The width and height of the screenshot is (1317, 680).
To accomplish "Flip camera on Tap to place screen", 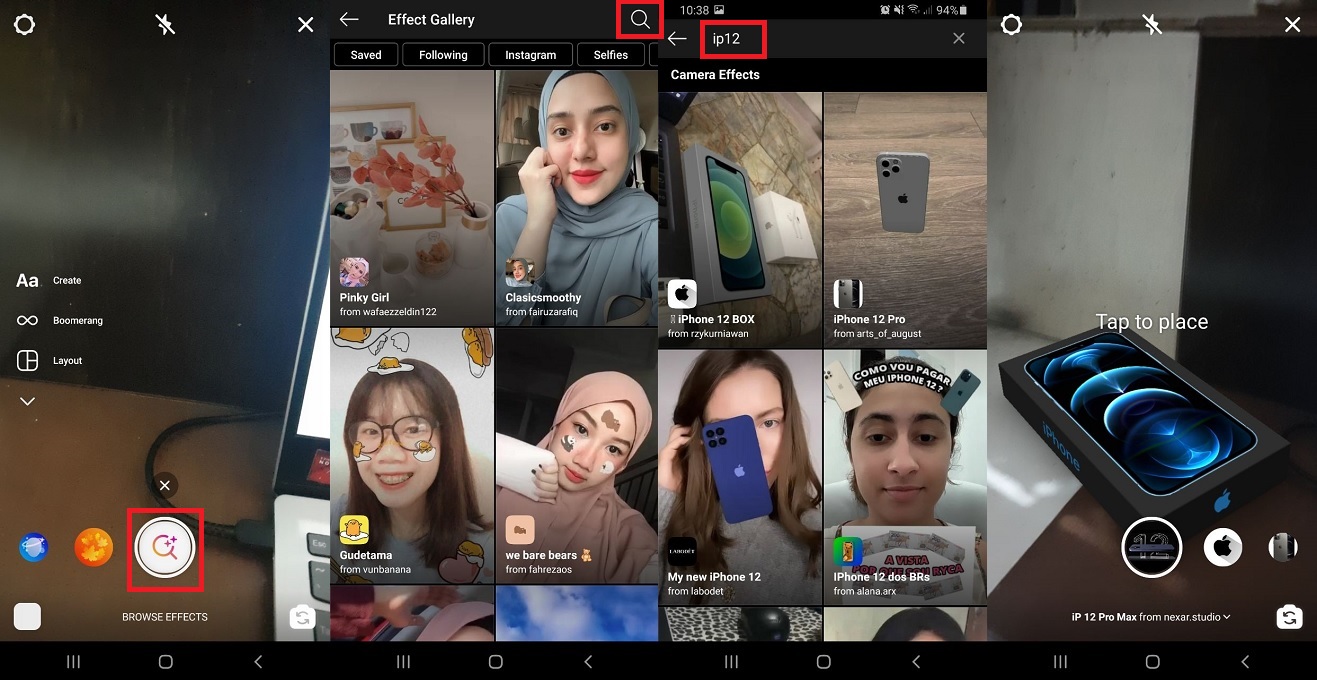I will click(1289, 617).
